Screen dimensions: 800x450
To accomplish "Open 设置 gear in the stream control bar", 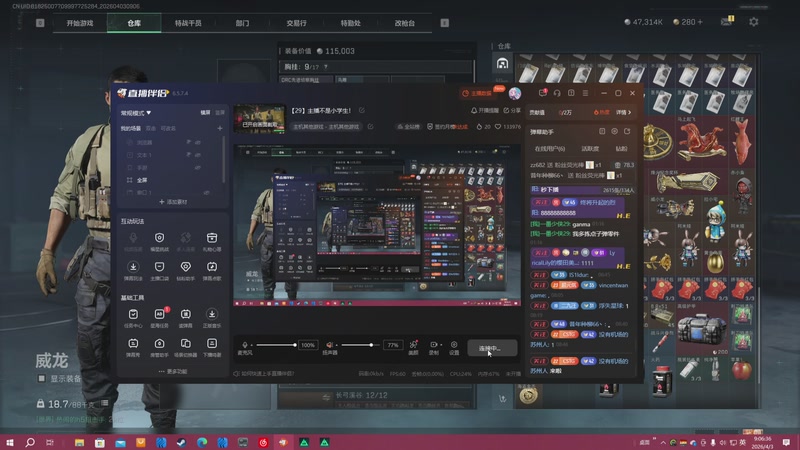I will (454, 344).
